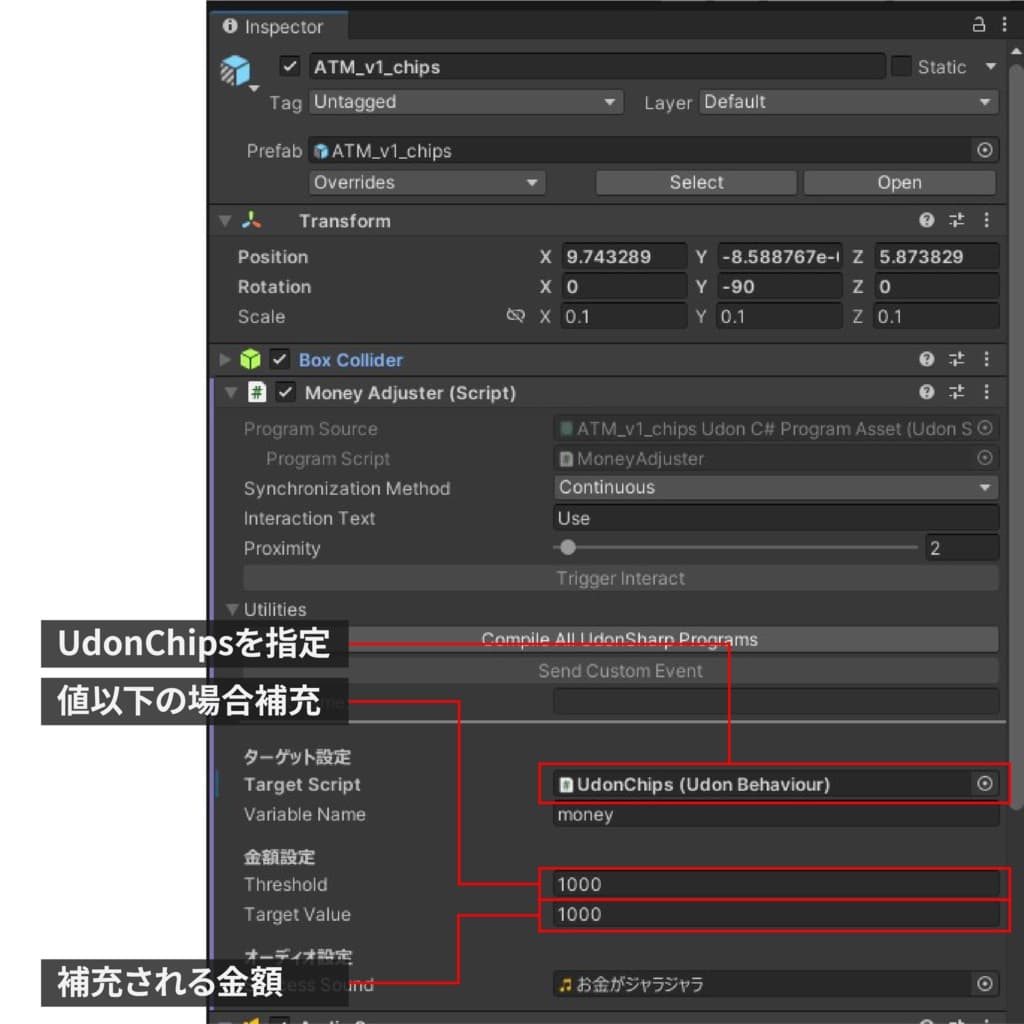Image resolution: width=1024 pixels, height=1024 pixels.
Task: Click the Interaction Text field showing Use
Action: [x=776, y=518]
